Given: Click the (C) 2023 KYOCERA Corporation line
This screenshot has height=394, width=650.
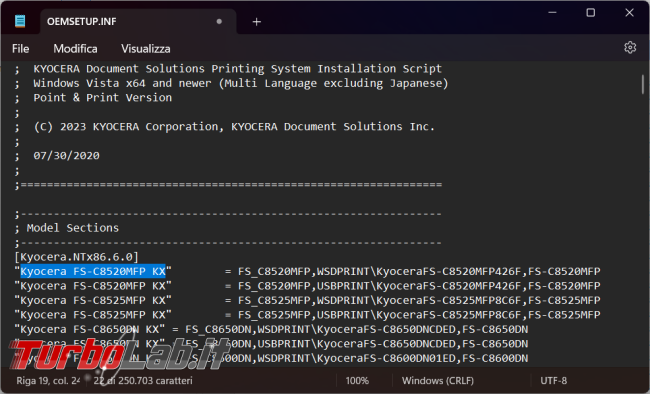Looking at the screenshot, I should tap(224, 126).
